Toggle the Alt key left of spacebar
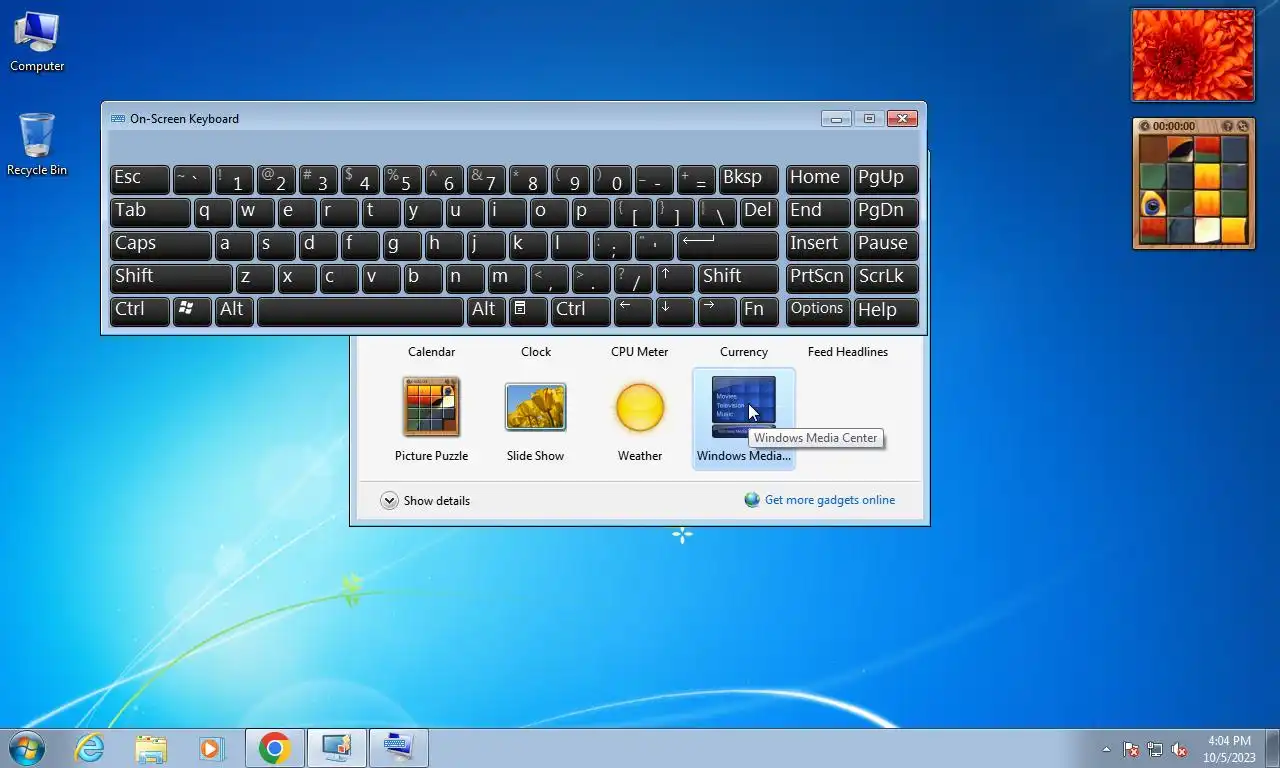The width and height of the screenshot is (1280, 768). 234,311
